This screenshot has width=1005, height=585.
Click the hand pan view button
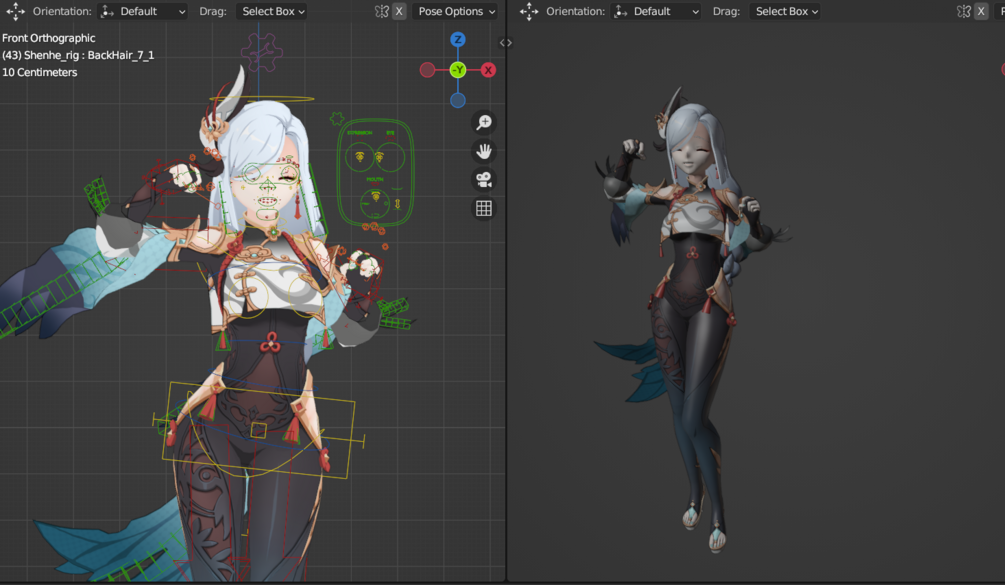tap(484, 151)
